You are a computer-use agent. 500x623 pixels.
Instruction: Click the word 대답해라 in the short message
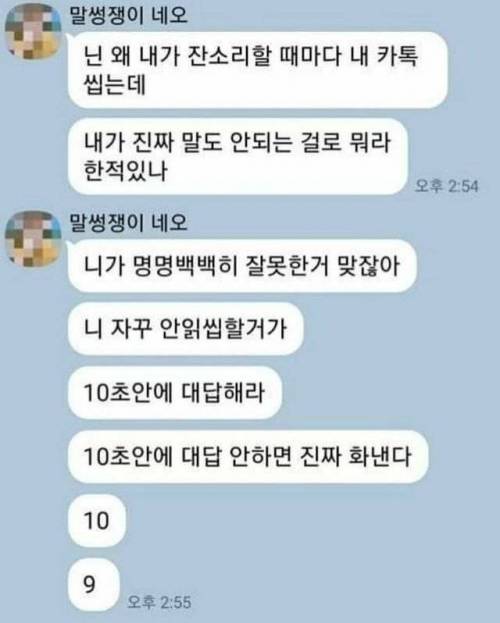pos(223,393)
